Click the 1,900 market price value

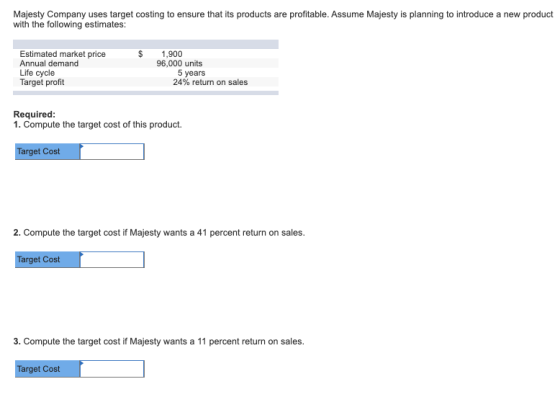(172, 54)
